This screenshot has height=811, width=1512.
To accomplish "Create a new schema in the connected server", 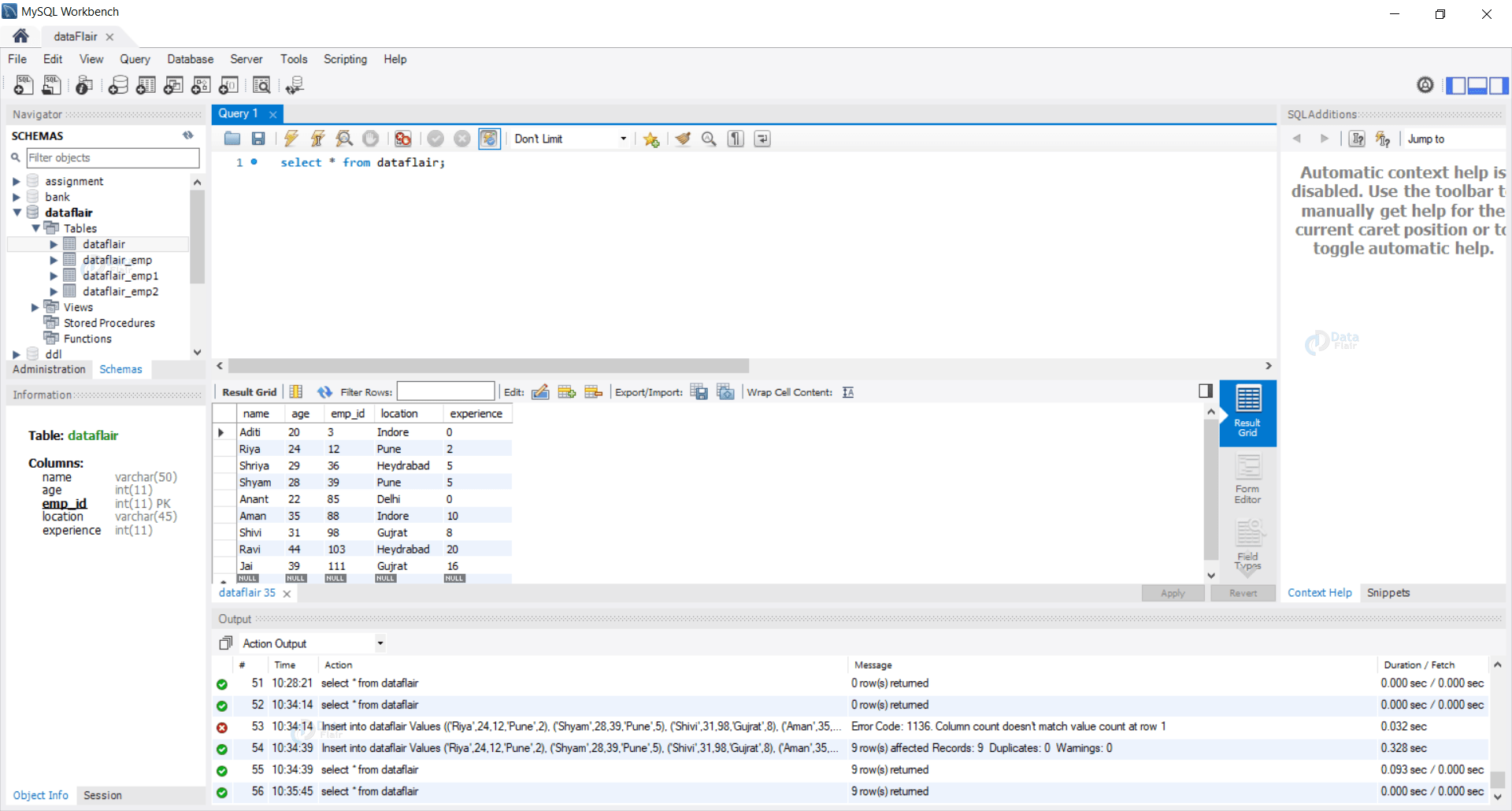I will [x=118, y=85].
